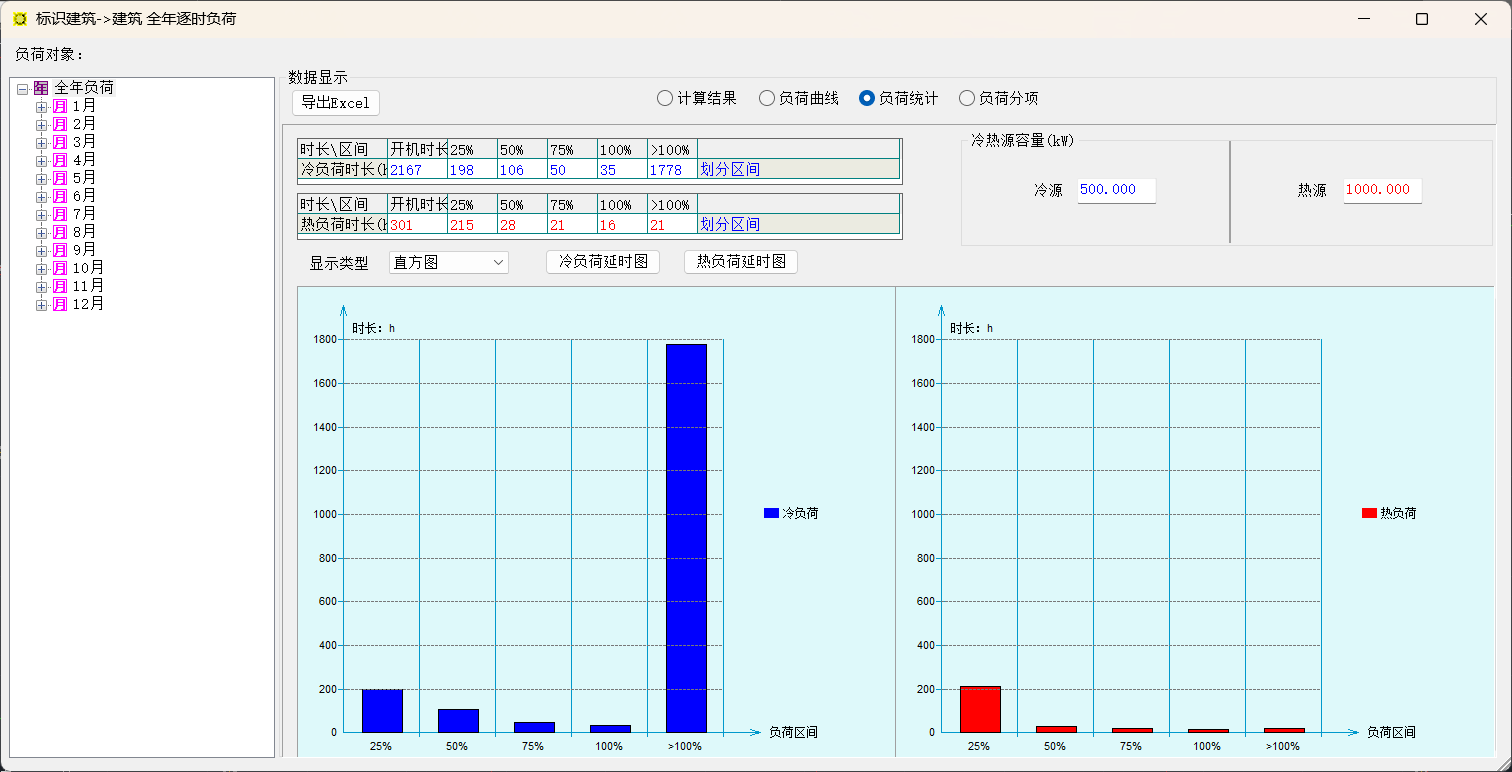Viewport: 1512px width, 772px height.
Task: Click the pink icon beside 1月
Action: [60, 106]
